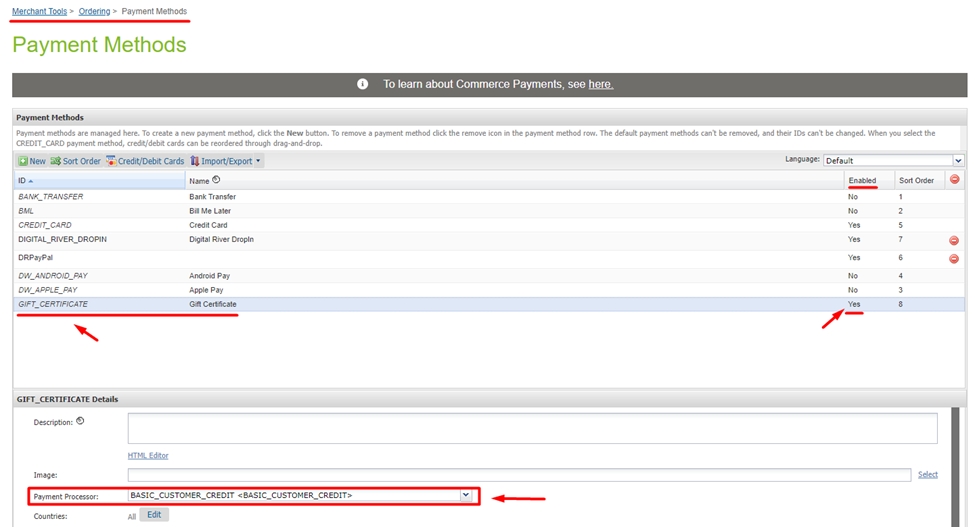Click into the Description text area
Image resolution: width=975 pixels, height=527 pixels.
click(x=532, y=428)
